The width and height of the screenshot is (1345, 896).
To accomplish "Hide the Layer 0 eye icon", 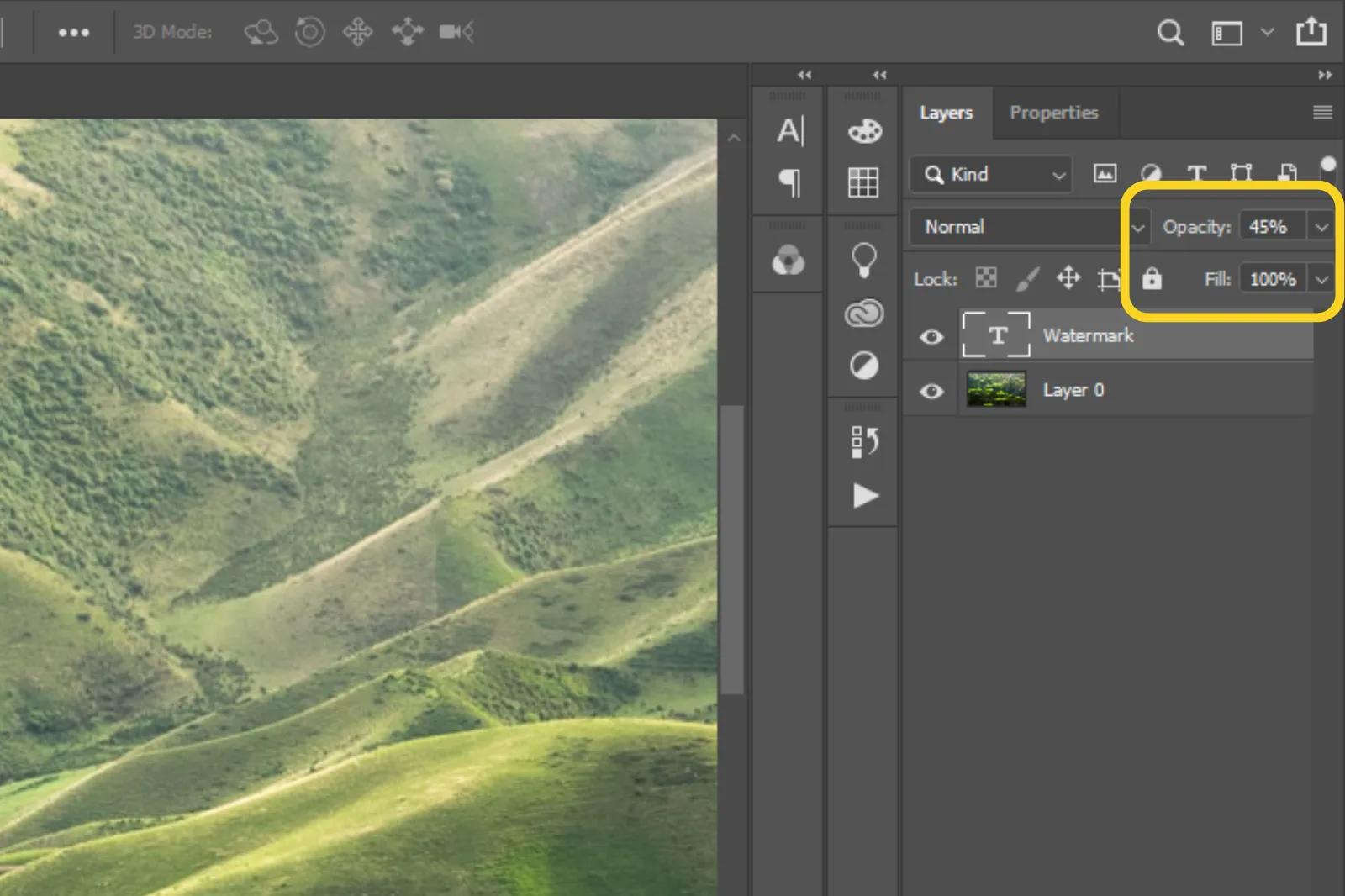I will click(931, 392).
